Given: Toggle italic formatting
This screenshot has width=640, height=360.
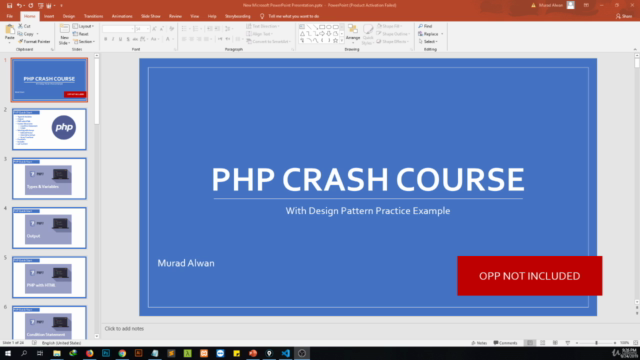Looking at the screenshot, I should coord(113,39).
